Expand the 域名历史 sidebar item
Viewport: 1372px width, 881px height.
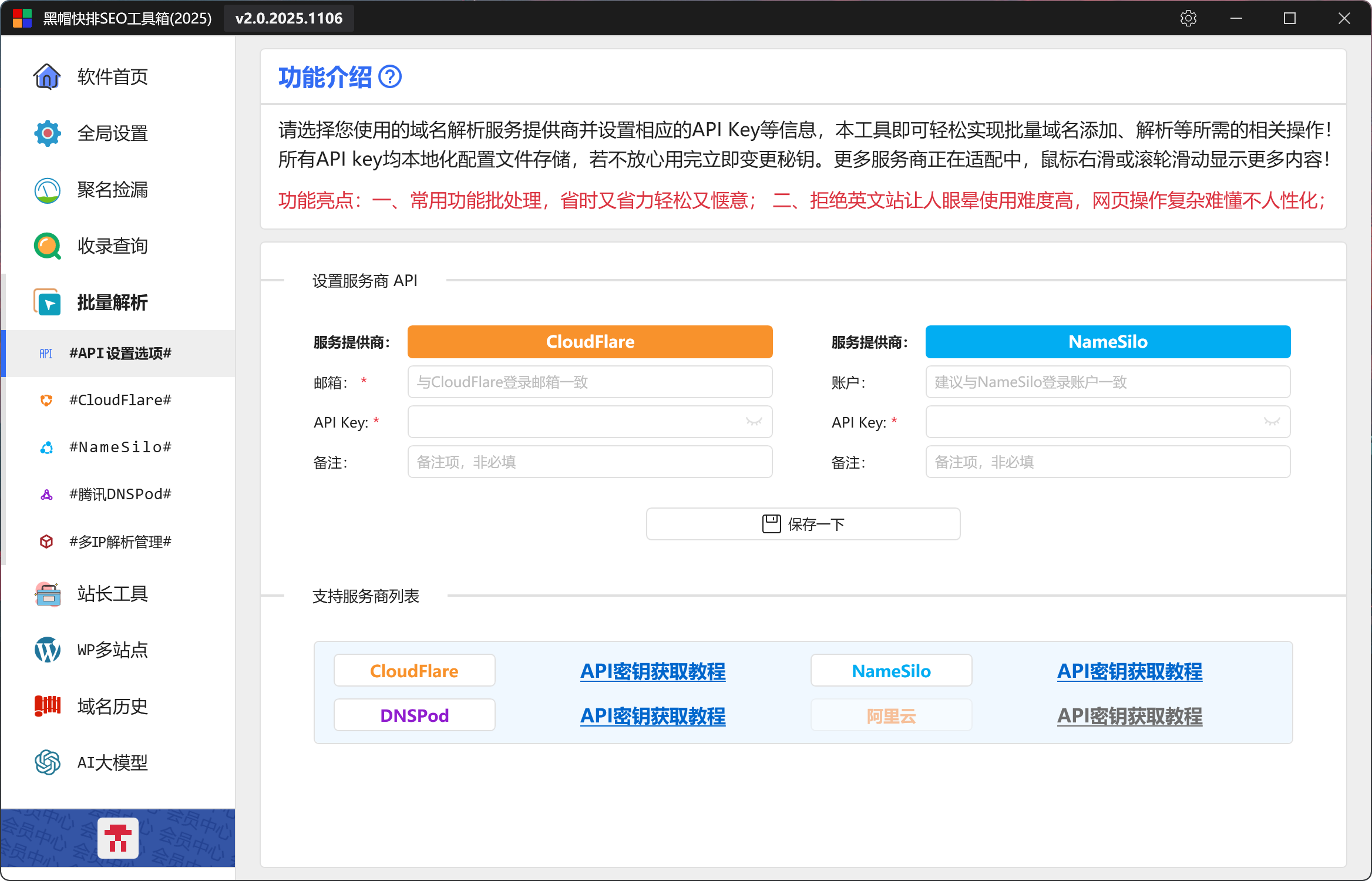click(112, 707)
